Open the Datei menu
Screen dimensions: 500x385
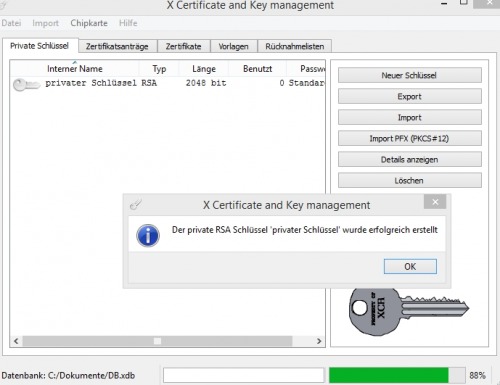[11, 23]
